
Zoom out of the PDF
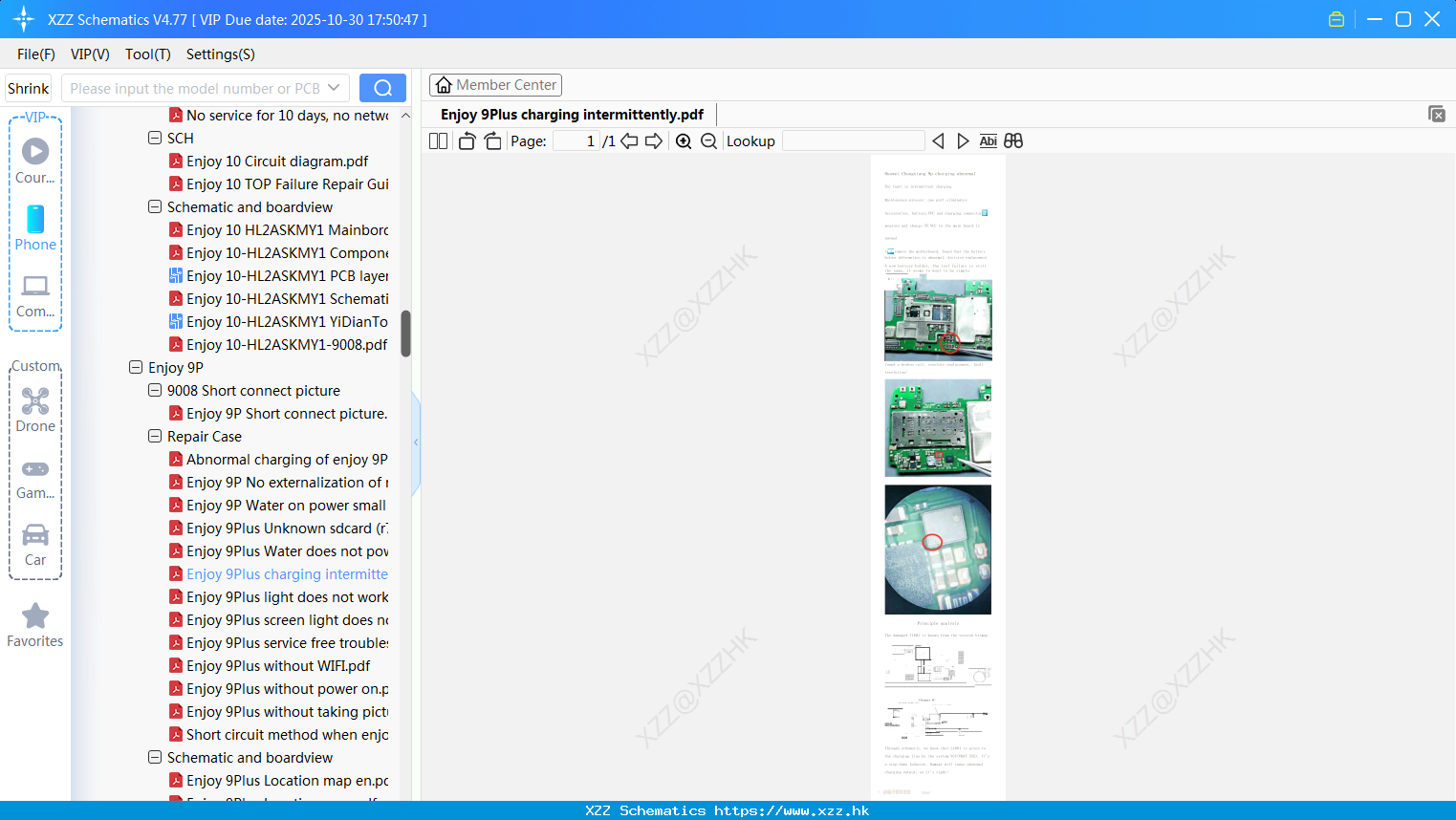coord(708,140)
